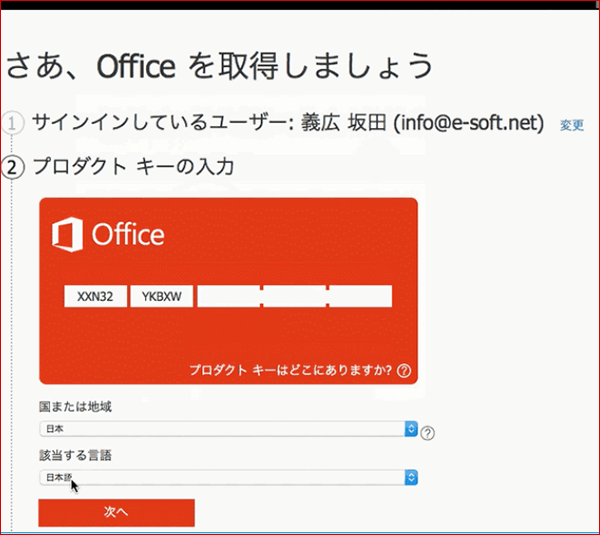Focus the second product key field with YKBXW
The width and height of the screenshot is (600, 535).
[x=161, y=297]
